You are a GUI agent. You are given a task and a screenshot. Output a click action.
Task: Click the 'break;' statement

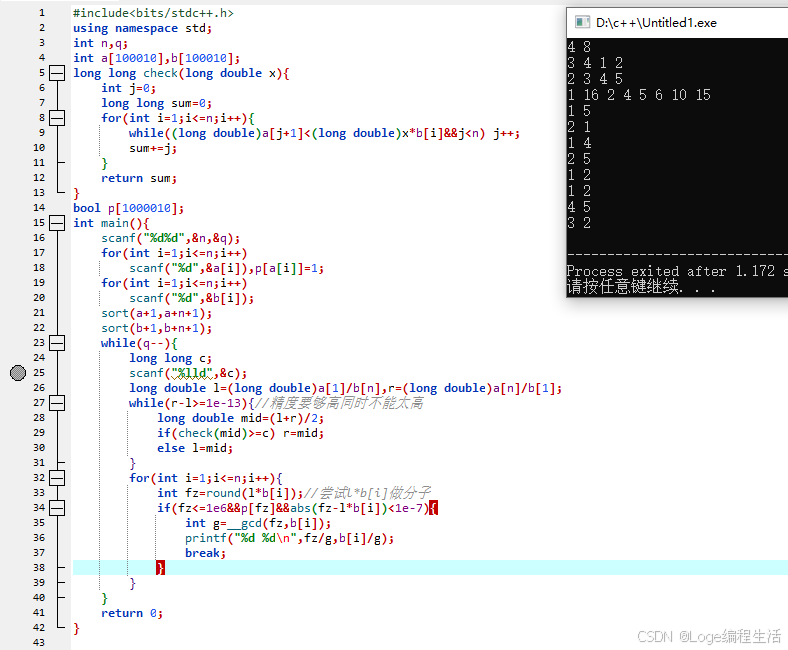[206, 553]
